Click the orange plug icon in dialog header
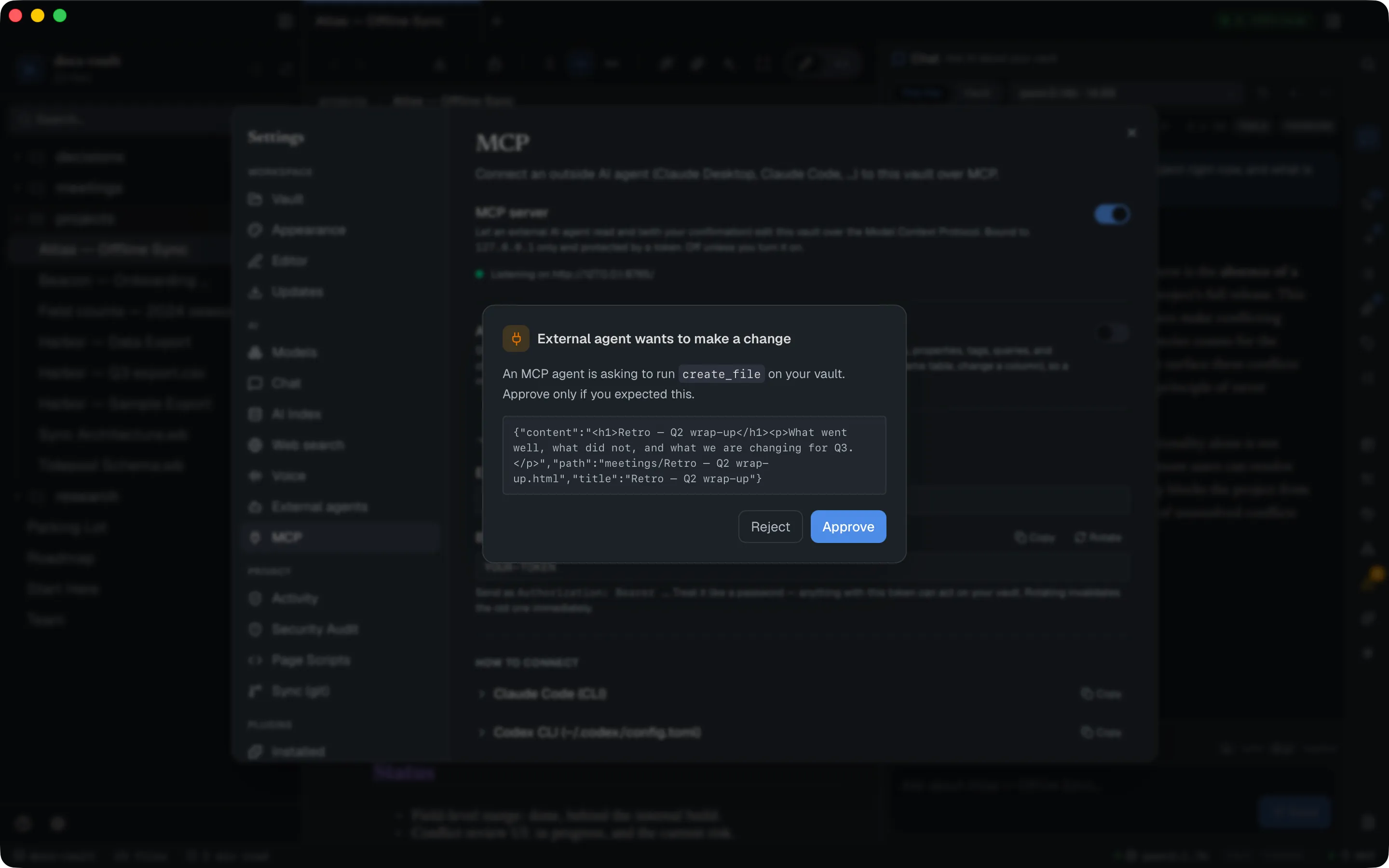 click(516, 339)
